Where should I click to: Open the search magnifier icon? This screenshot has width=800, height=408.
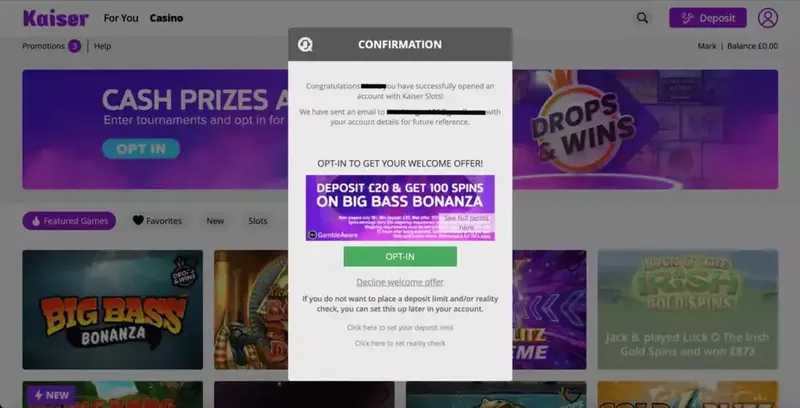642,18
